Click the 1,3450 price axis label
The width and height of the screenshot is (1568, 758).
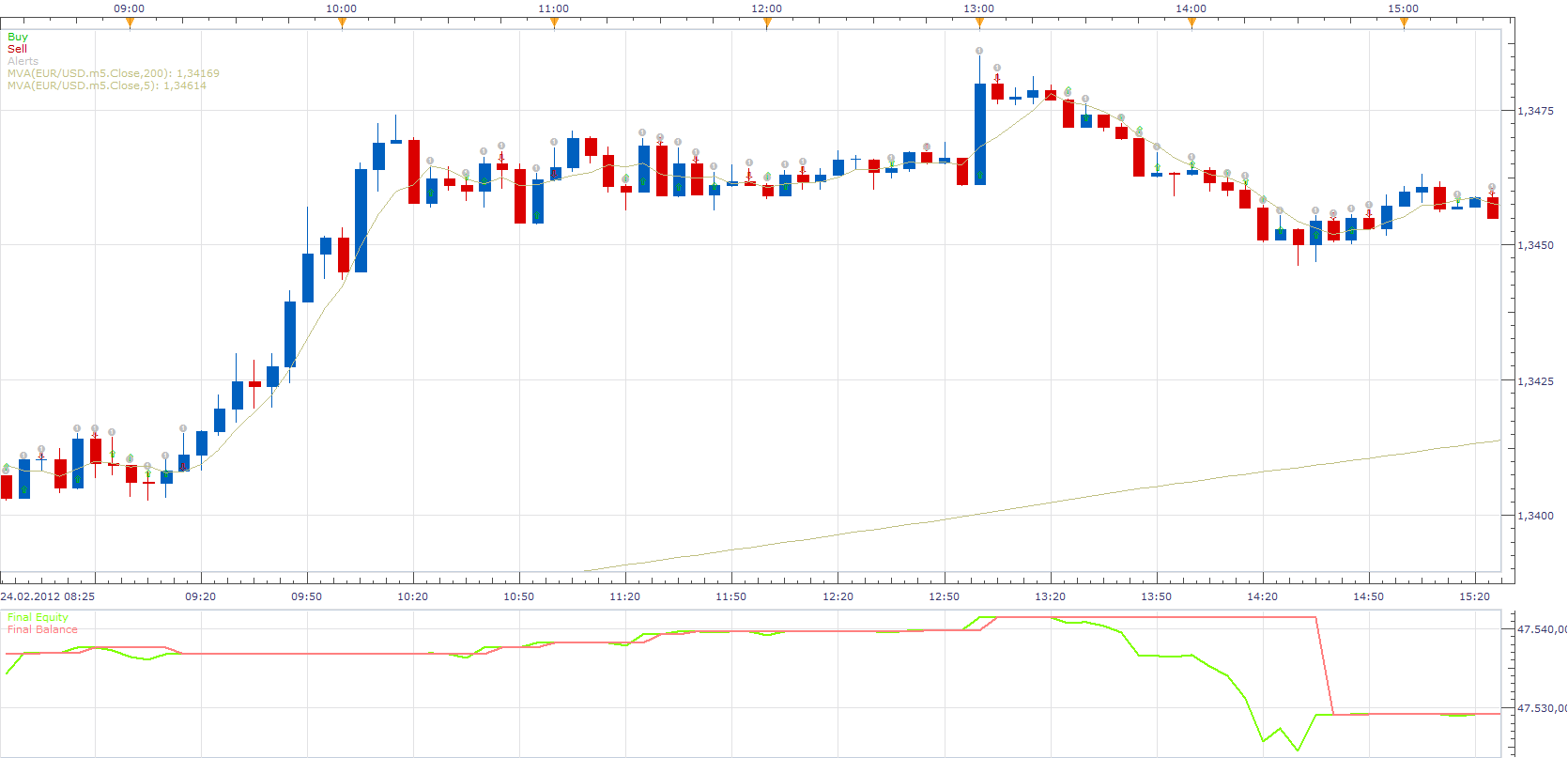(x=1535, y=245)
